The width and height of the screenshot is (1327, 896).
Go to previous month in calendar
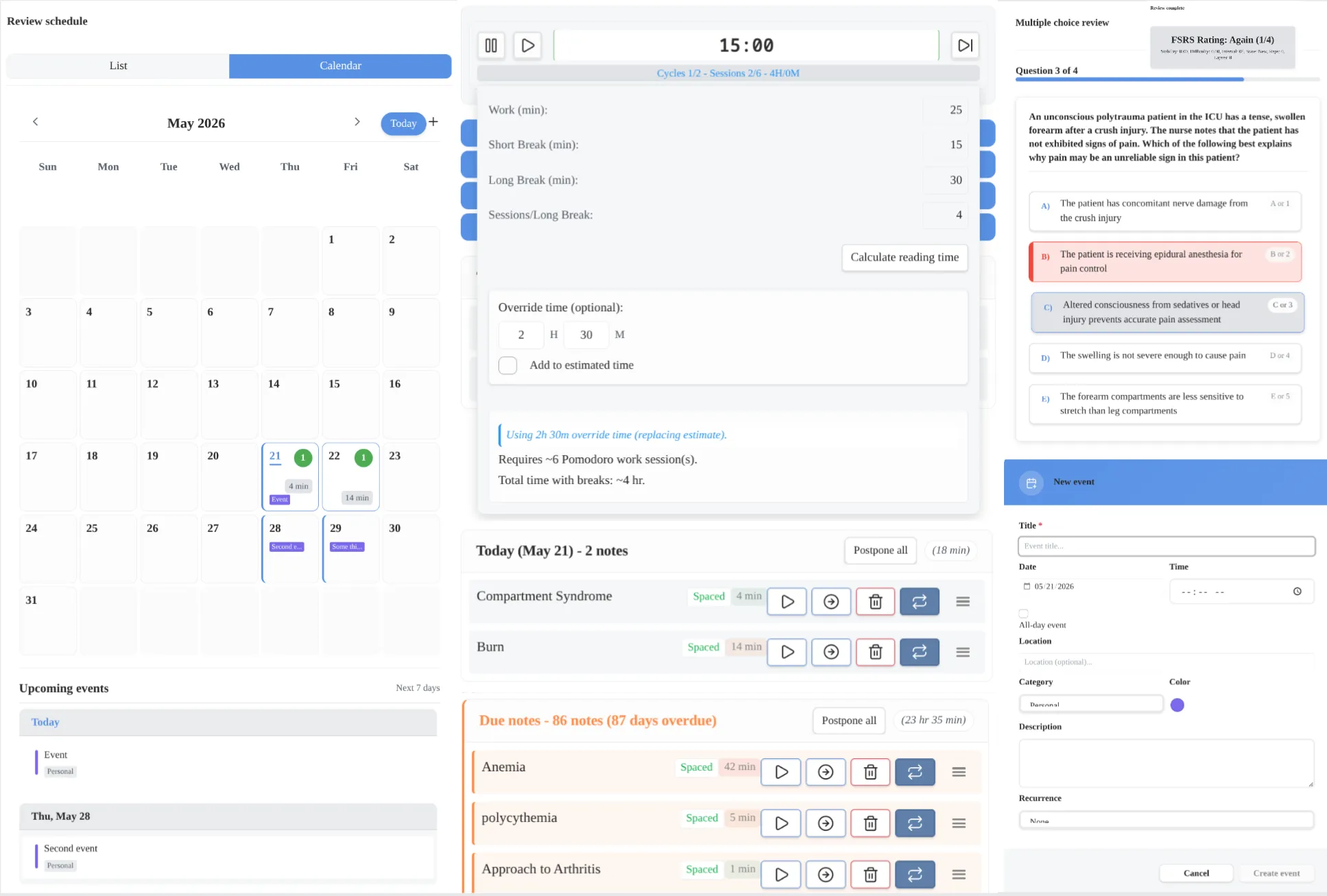click(x=36, y=122)
